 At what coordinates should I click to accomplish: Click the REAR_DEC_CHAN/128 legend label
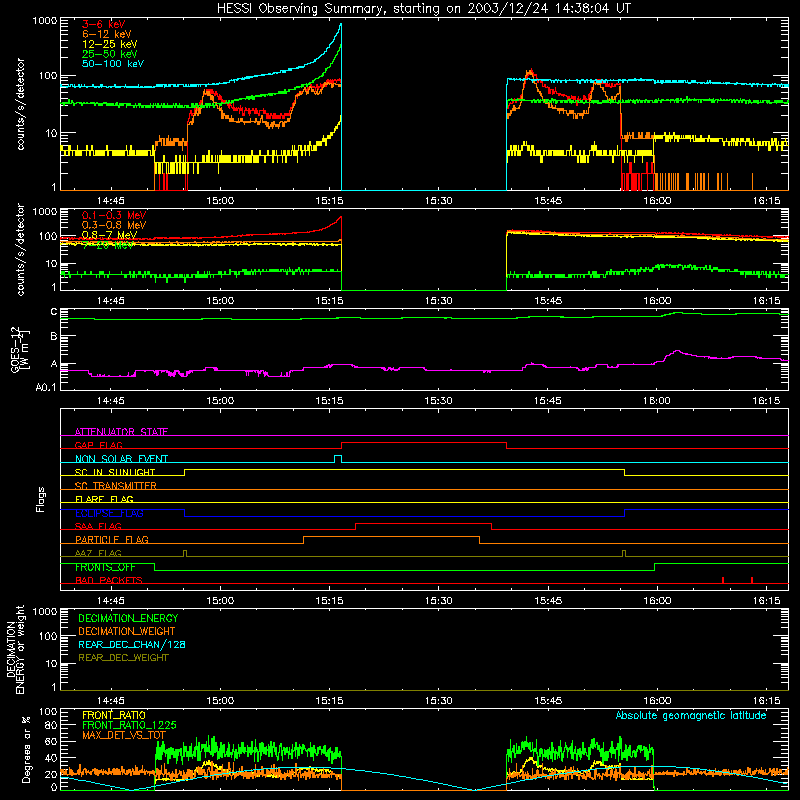[132, 644]
